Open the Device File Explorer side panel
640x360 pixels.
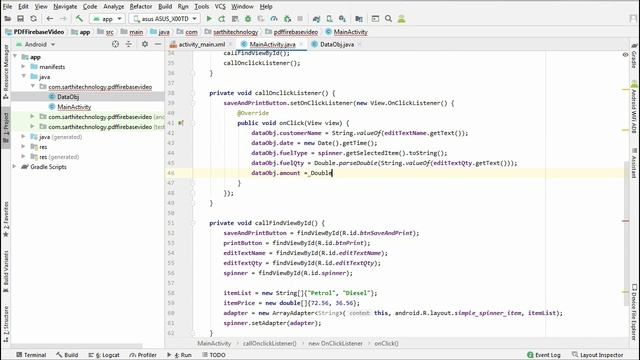click(634, 312)
